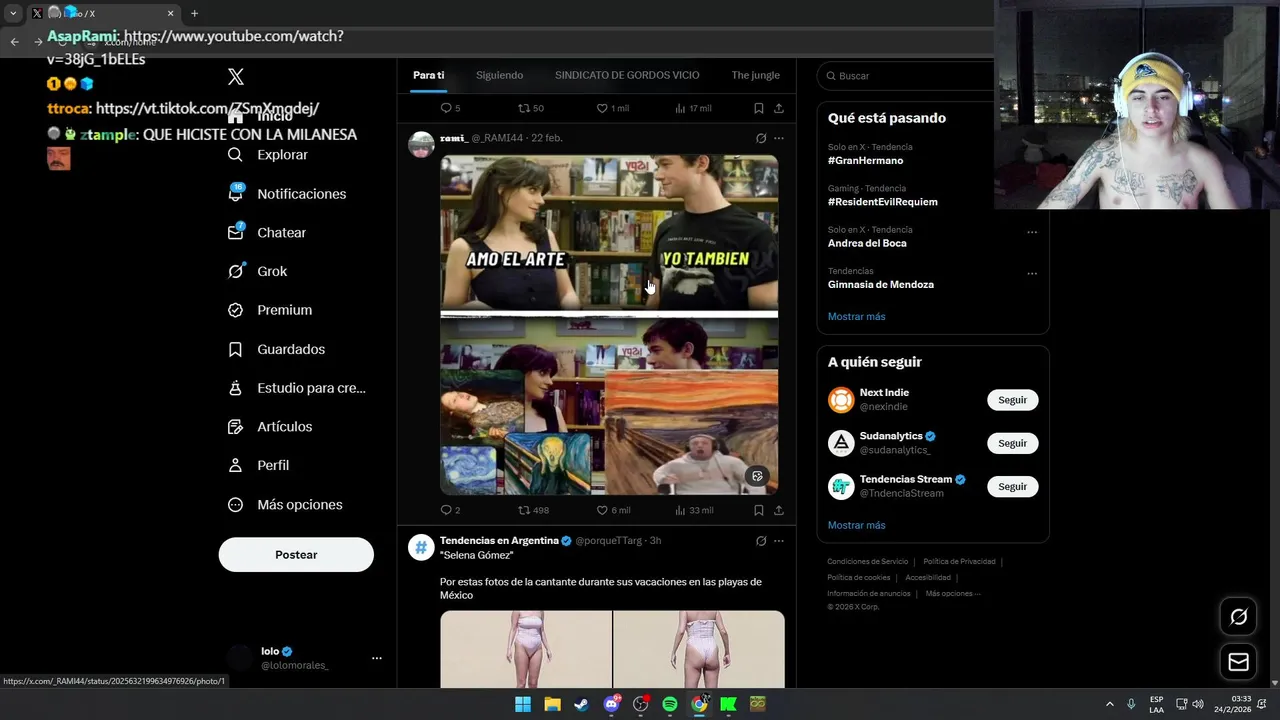Open Política de Privacidad link
1280x720 pixels.
959,562
